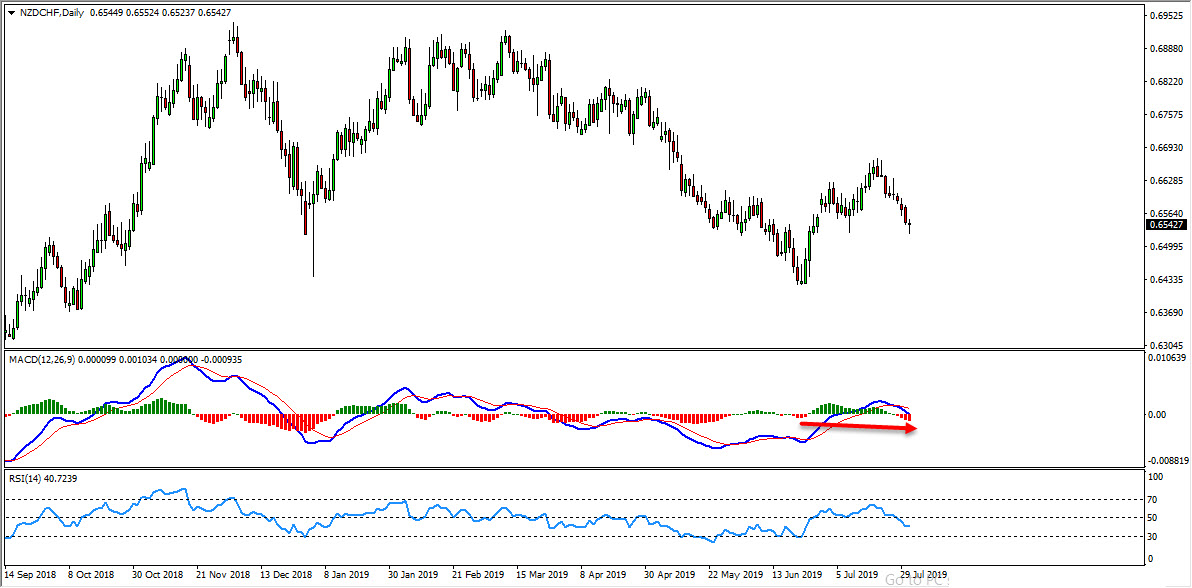Select the 8 Jan 2019 date marker
The width and height of the screenshot is (1192, 588).
(347, 576)
